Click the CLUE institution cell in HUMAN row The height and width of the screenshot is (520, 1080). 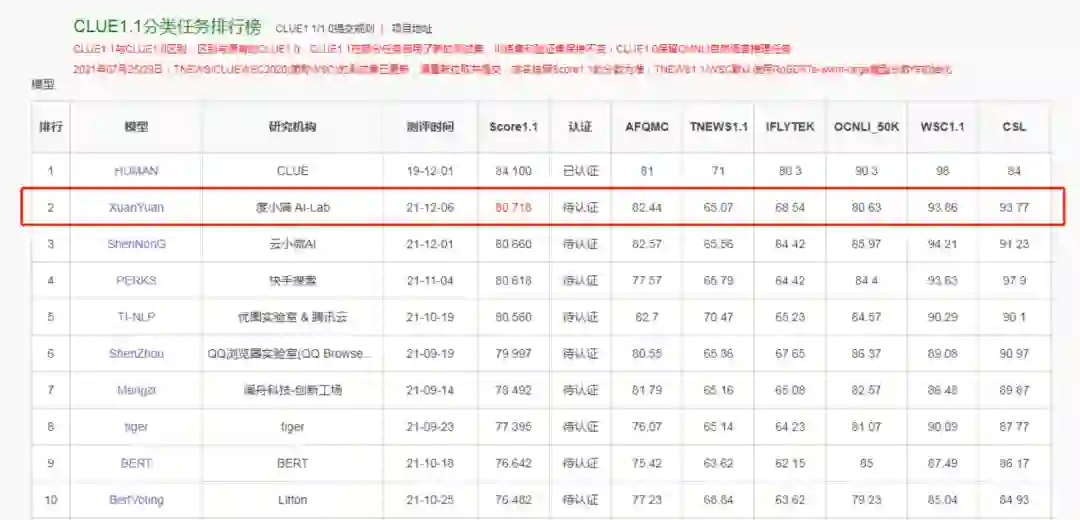point(293,171)
